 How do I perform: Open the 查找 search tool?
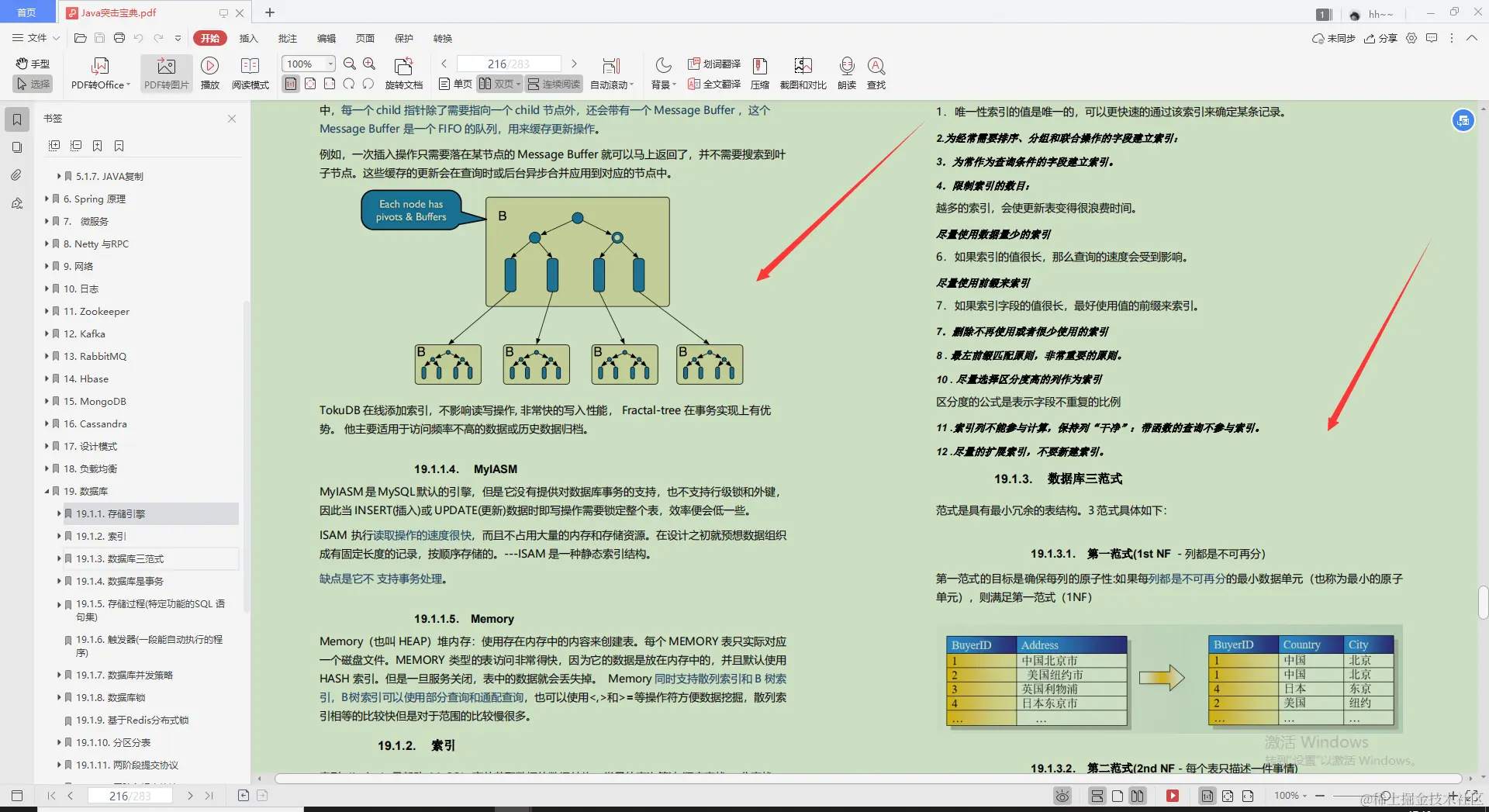coord(876,72)
